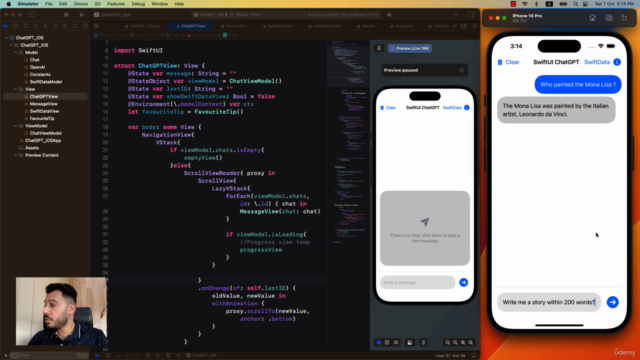Click the zoom out button in canvas

[x=448, y=342]
